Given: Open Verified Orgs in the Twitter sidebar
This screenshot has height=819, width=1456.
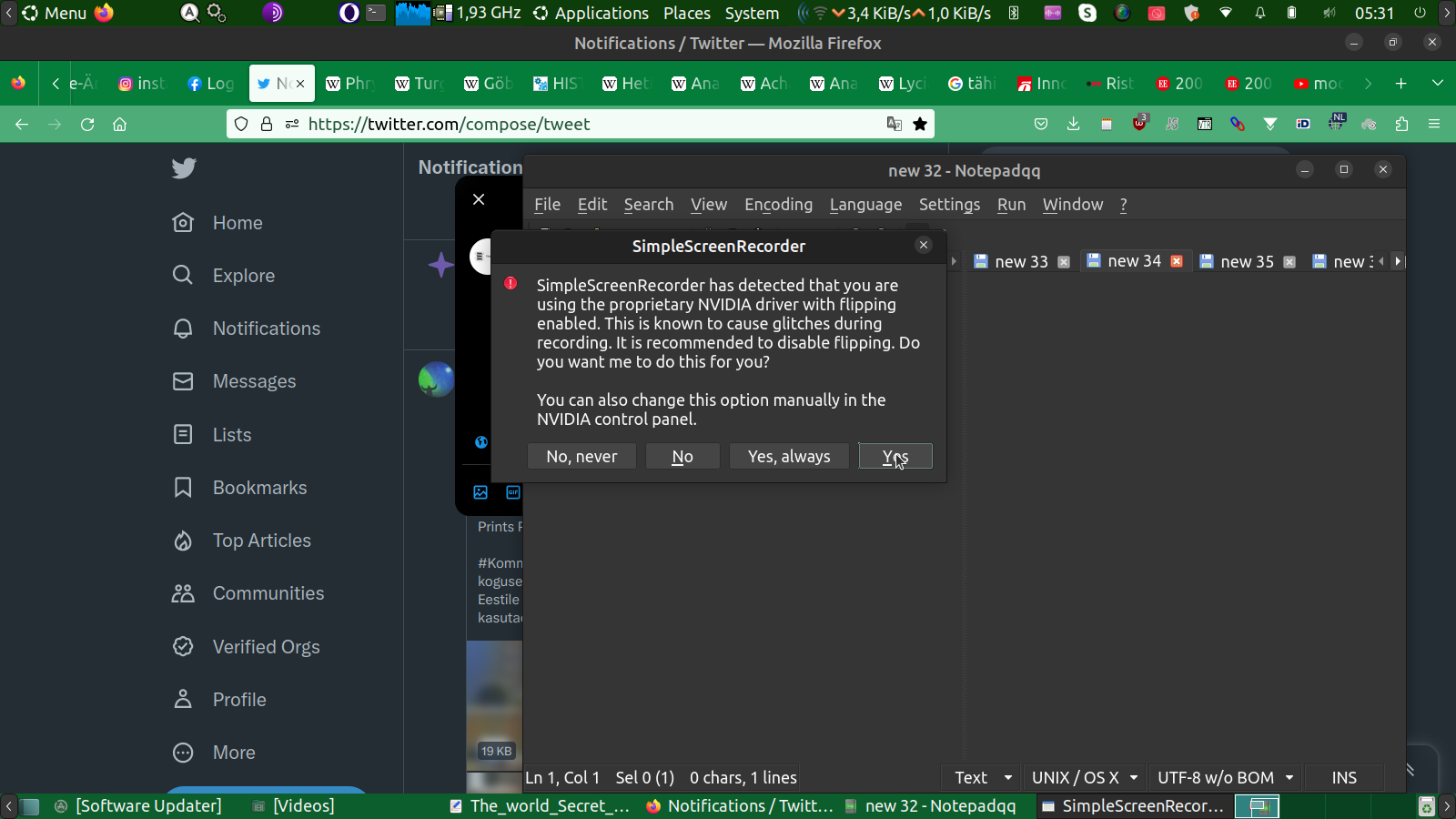Looking at the screenshot, I should 246,647.
